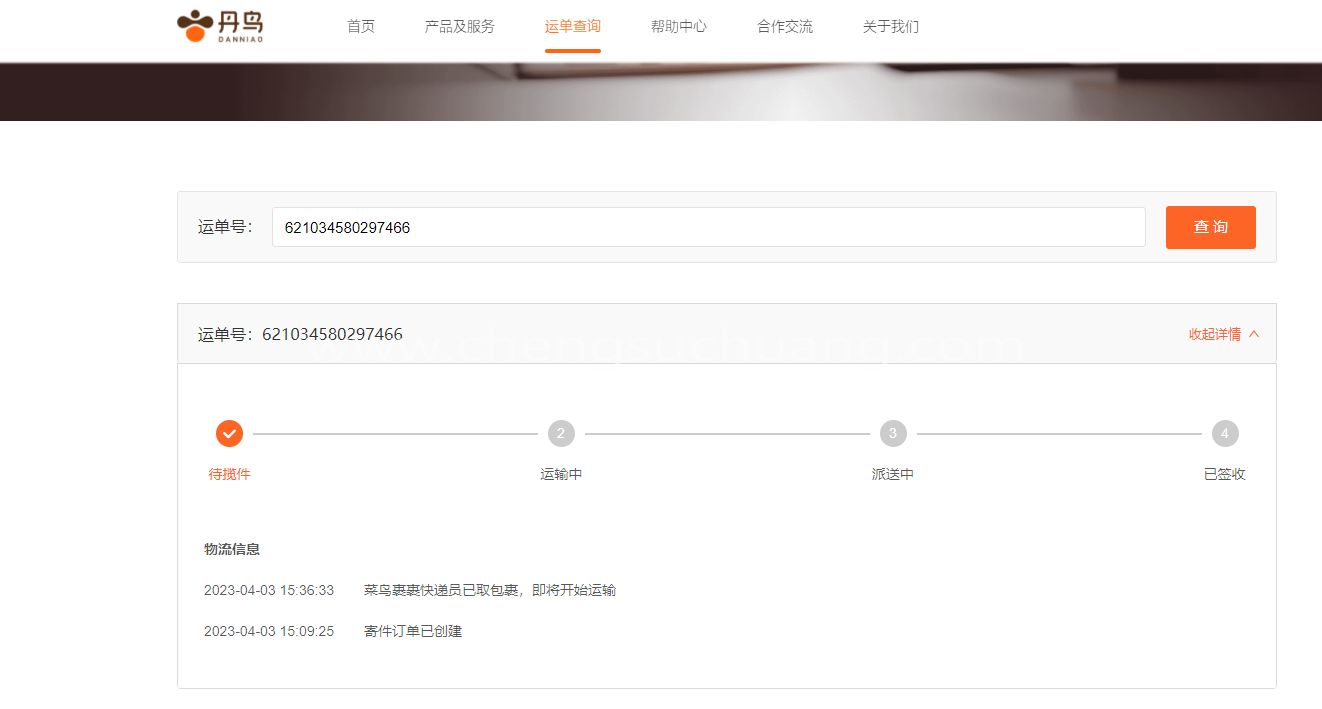
Task: Open 帮助中心 in the navigation
Action: point(679,27)
